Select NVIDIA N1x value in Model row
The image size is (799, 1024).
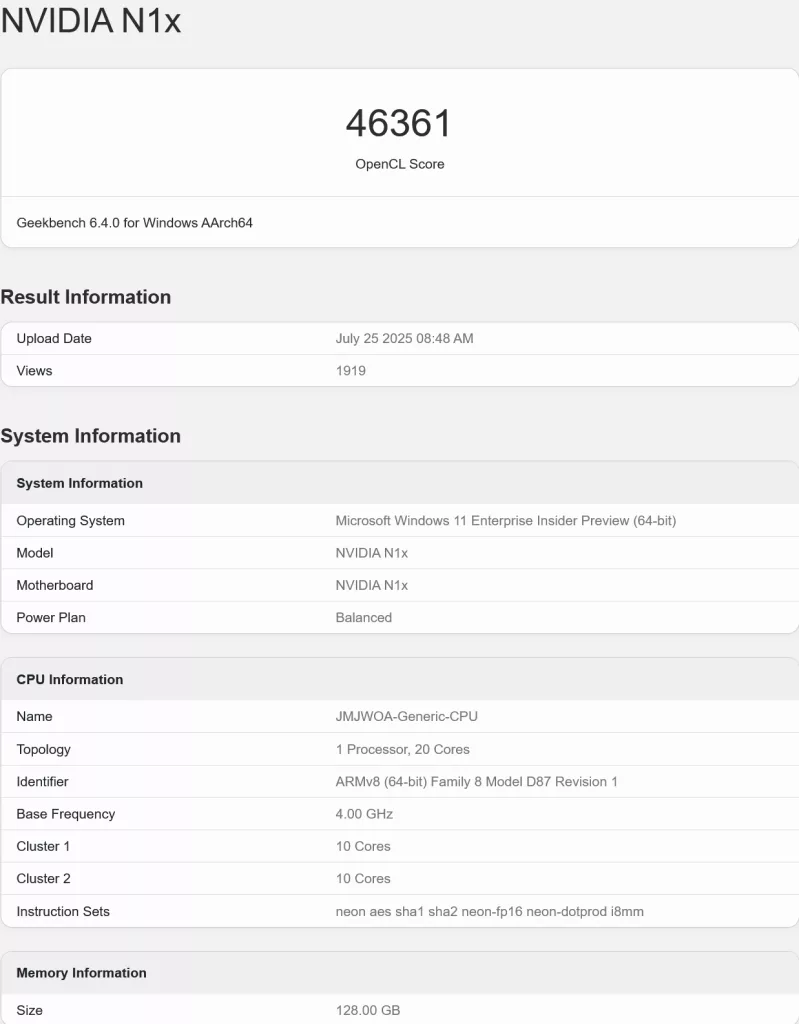[x=372, y=552]
